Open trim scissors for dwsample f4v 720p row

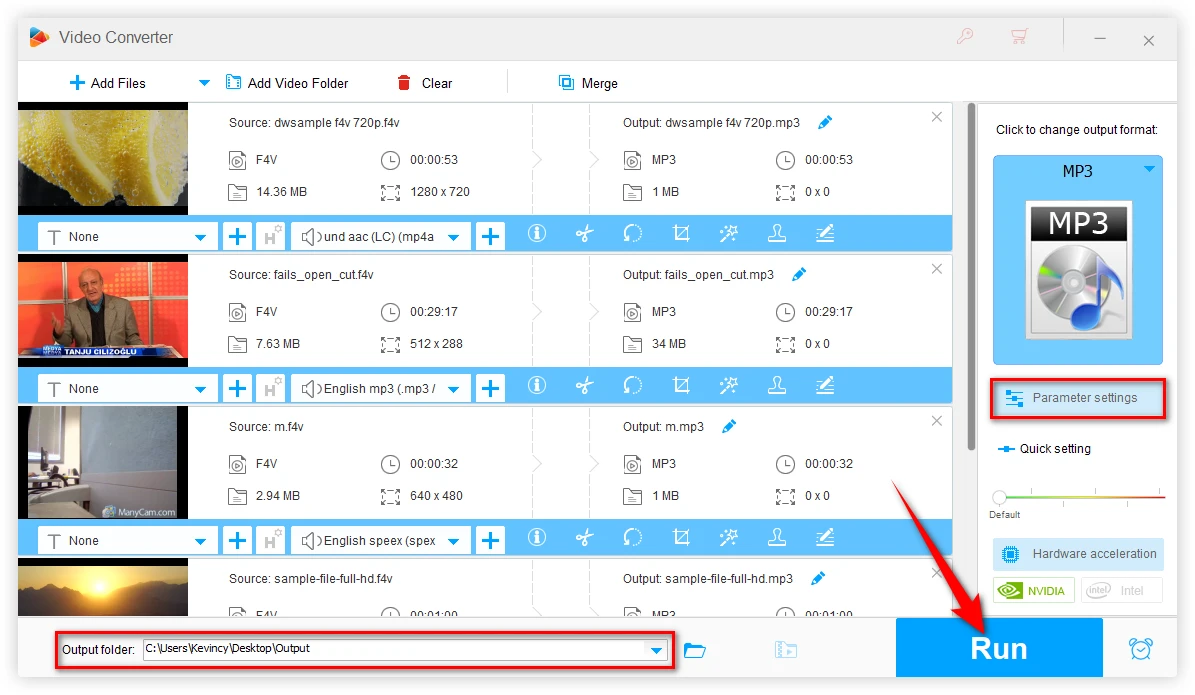(585, 233)
